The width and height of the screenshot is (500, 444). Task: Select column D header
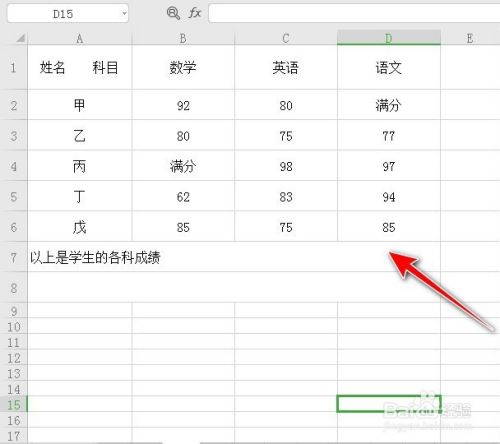(x=389, y=38)
